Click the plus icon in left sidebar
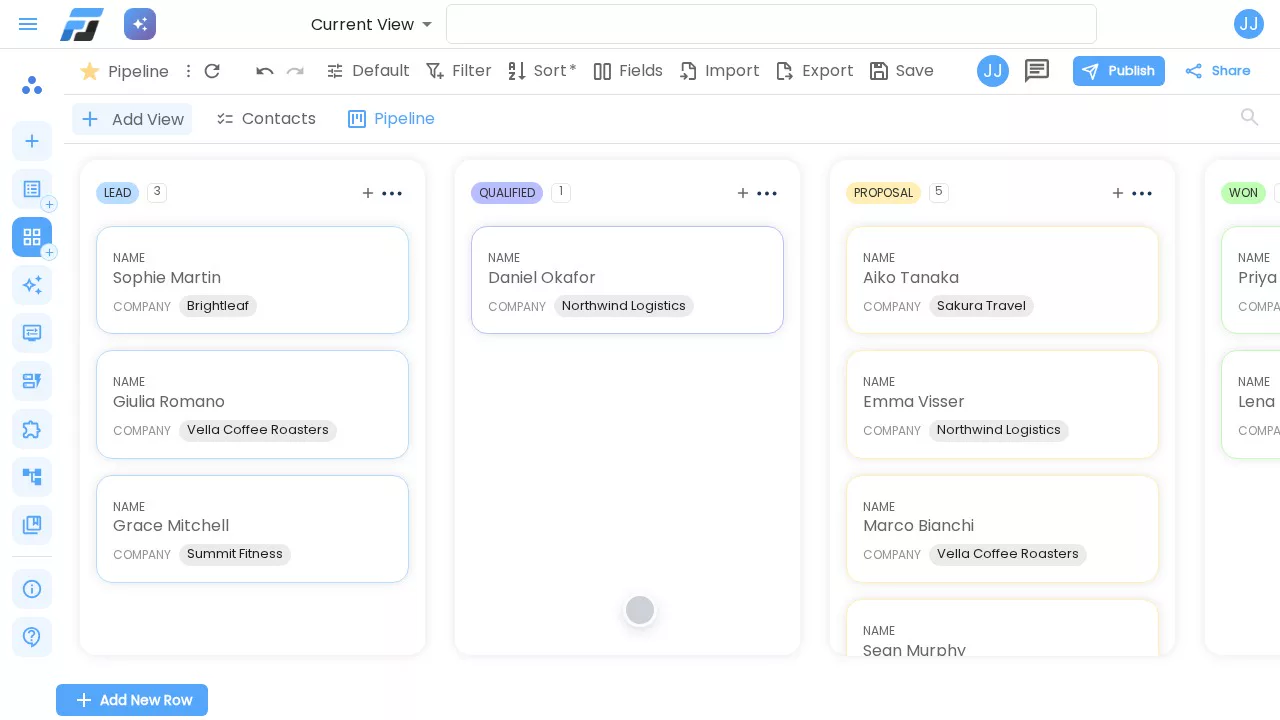The width and height of the screenshot is (1280, 720). click(32, 141)
